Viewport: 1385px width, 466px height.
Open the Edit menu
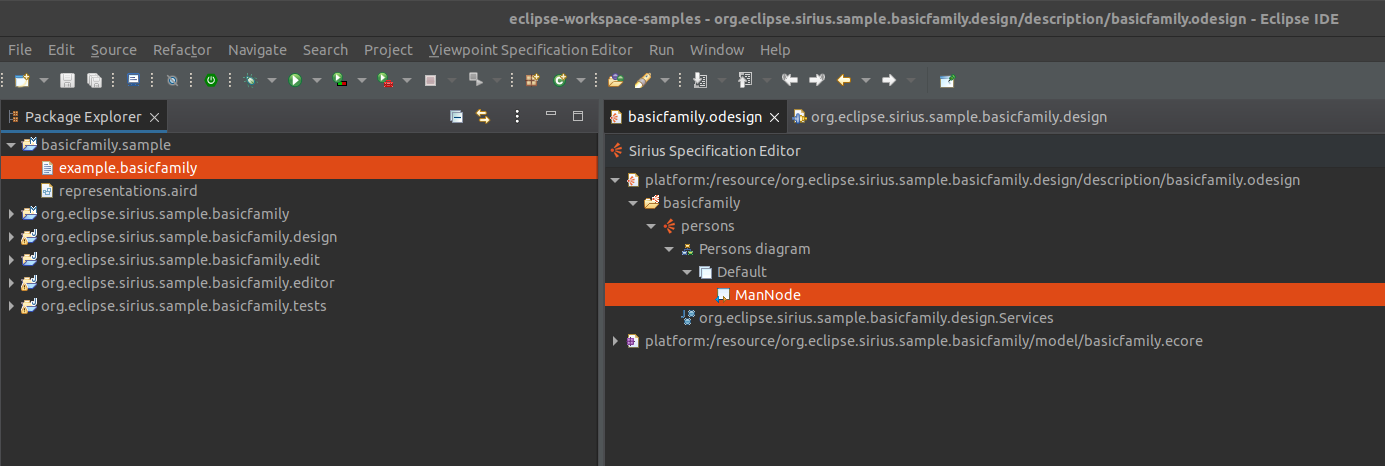coord(61,49)
